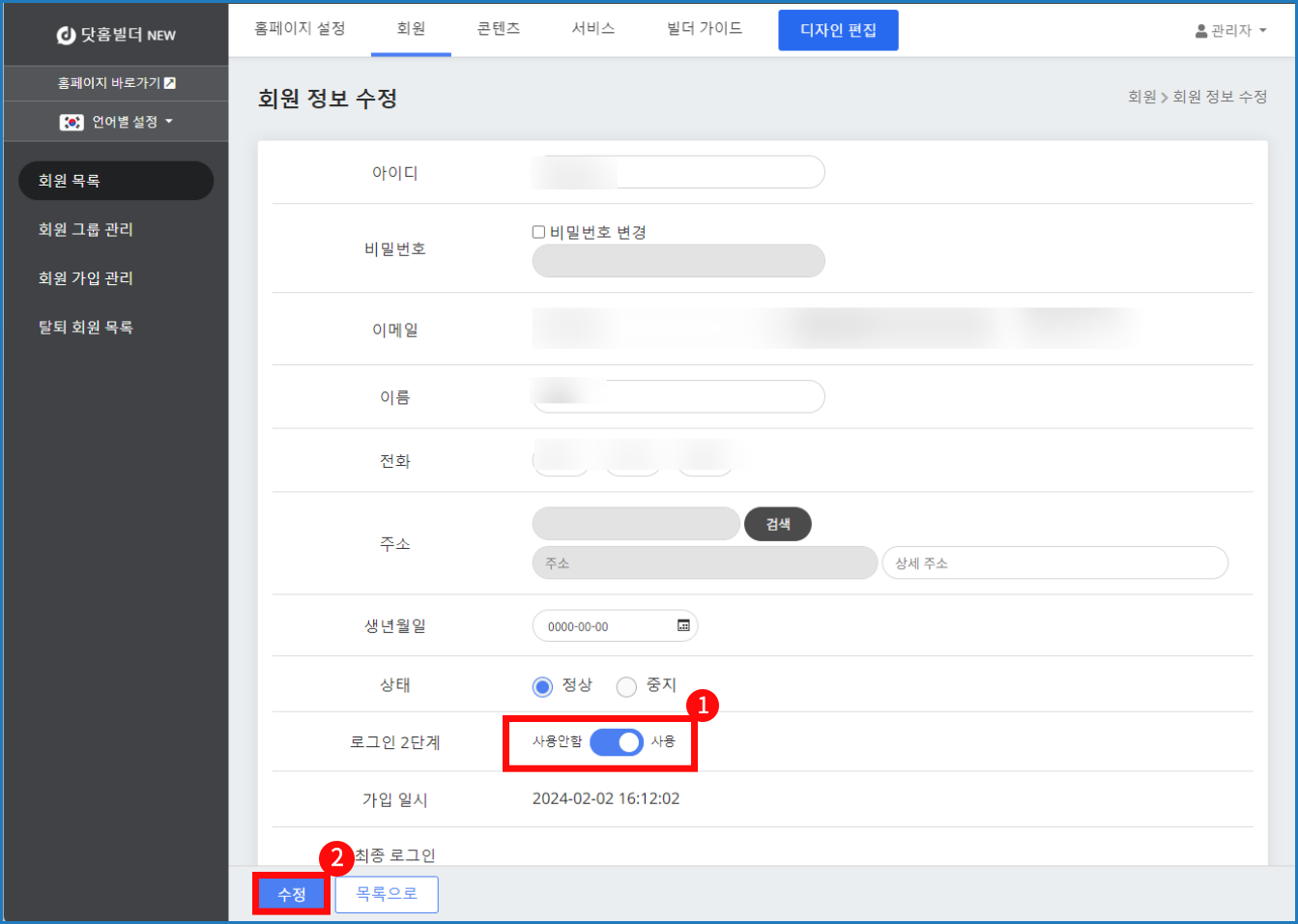Click the 디자인 편집 button
Viewport: 1298px width, 924px height.
[838, 30]
